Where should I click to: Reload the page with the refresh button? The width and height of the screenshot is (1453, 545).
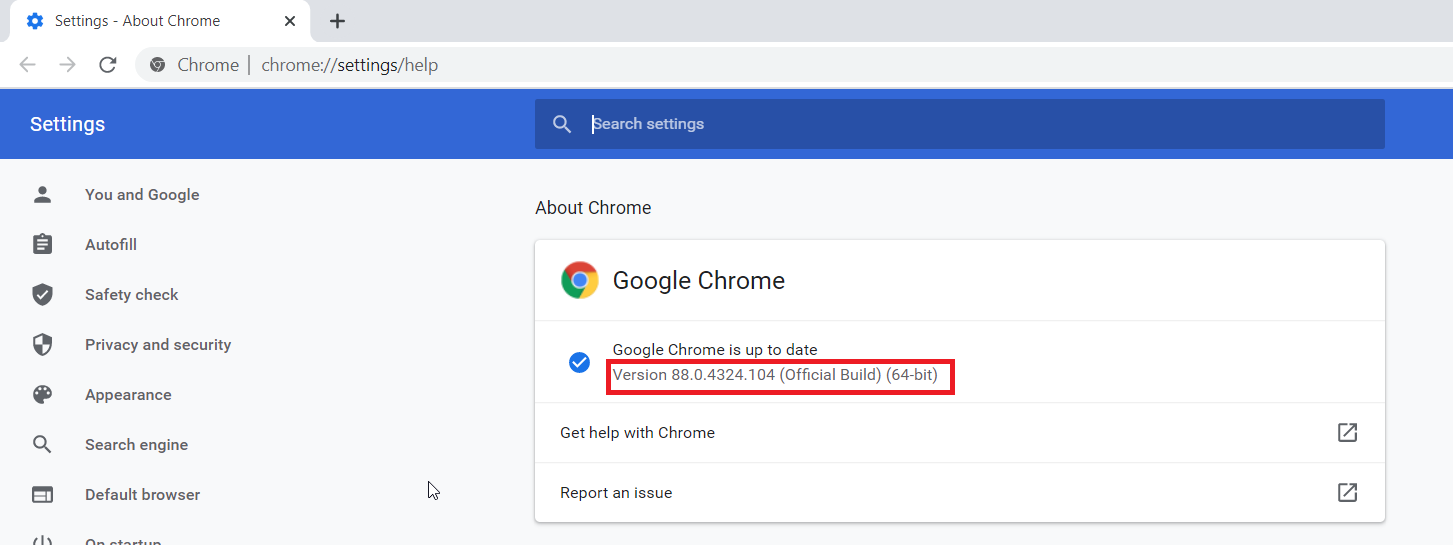108,65
